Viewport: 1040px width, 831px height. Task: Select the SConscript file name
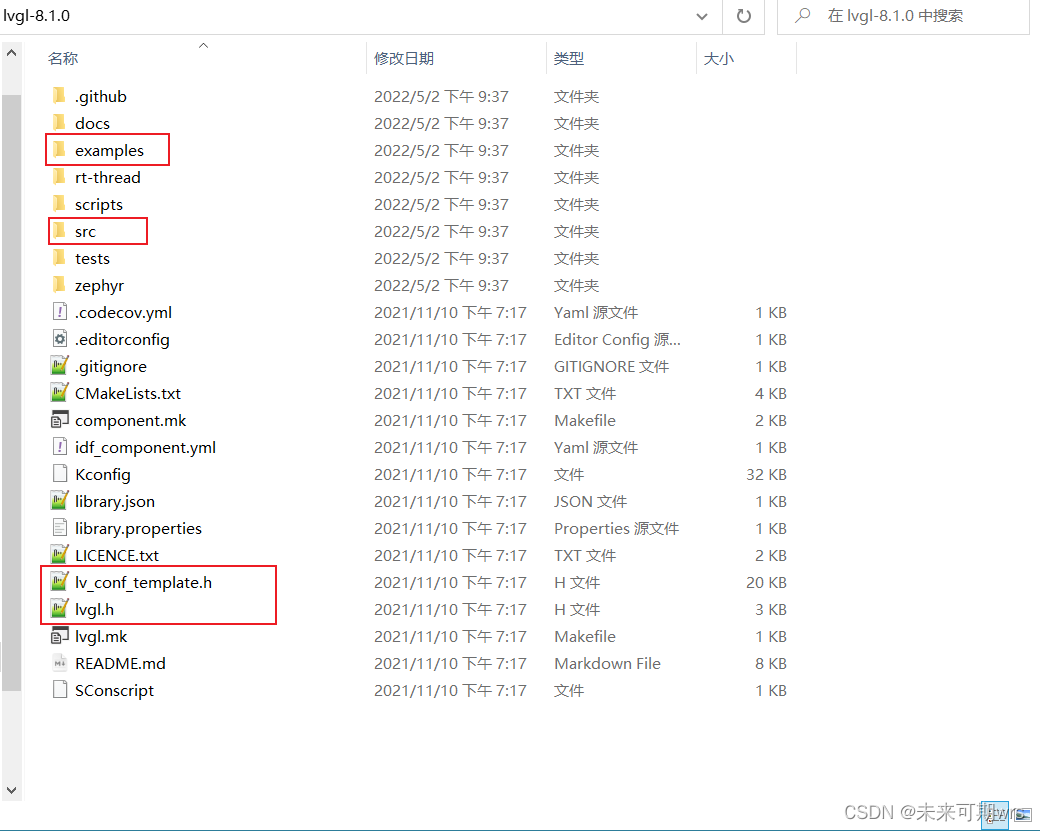pos(114,690)
